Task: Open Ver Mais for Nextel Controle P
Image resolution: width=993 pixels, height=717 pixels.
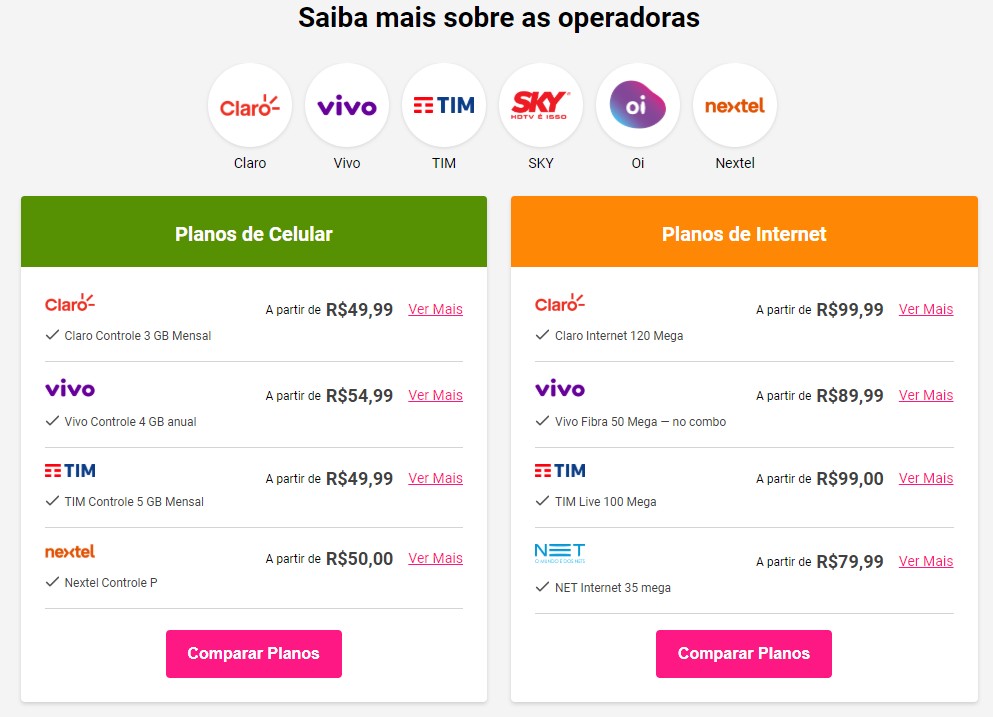Action: click(x=435, y=558)
